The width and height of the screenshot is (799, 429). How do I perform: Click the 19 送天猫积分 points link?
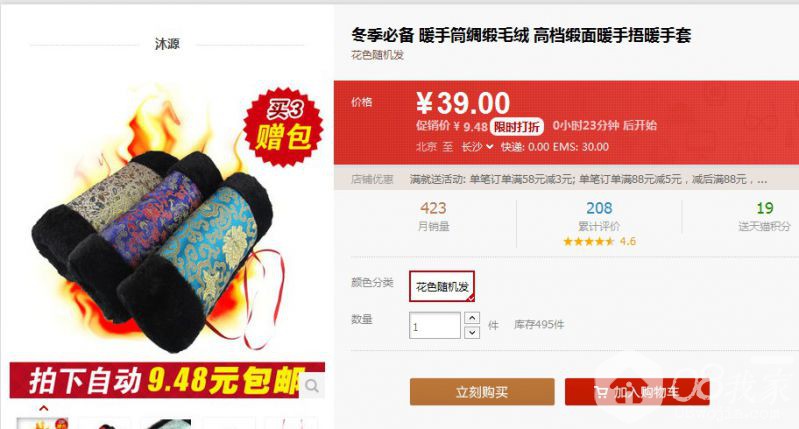coord(764,216)
